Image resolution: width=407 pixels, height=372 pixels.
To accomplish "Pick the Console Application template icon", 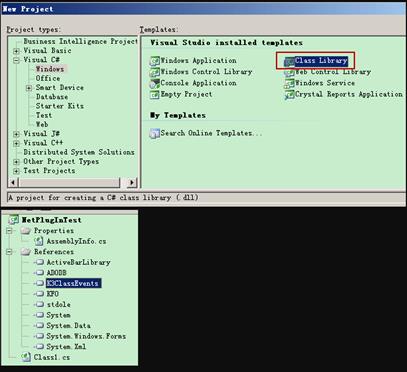I will tap(154, 83).
